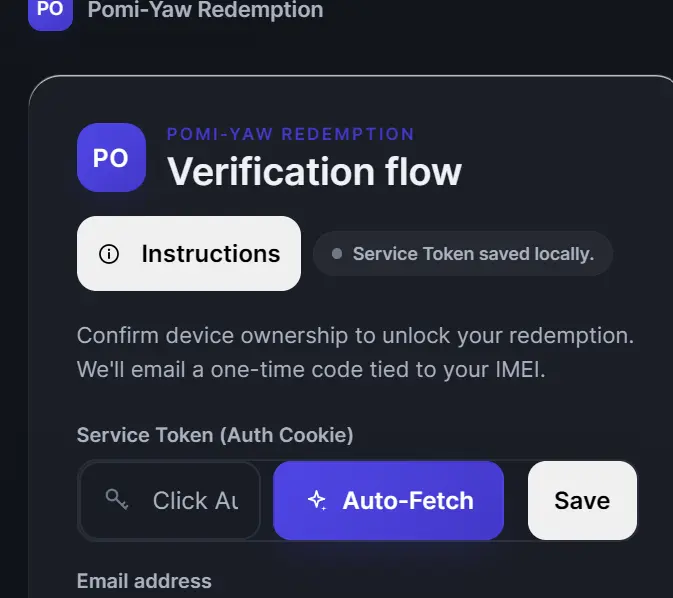Click the Service Token (Auth Cookie) label
Viewport: 673px width, 598px height.
(215, 435)
